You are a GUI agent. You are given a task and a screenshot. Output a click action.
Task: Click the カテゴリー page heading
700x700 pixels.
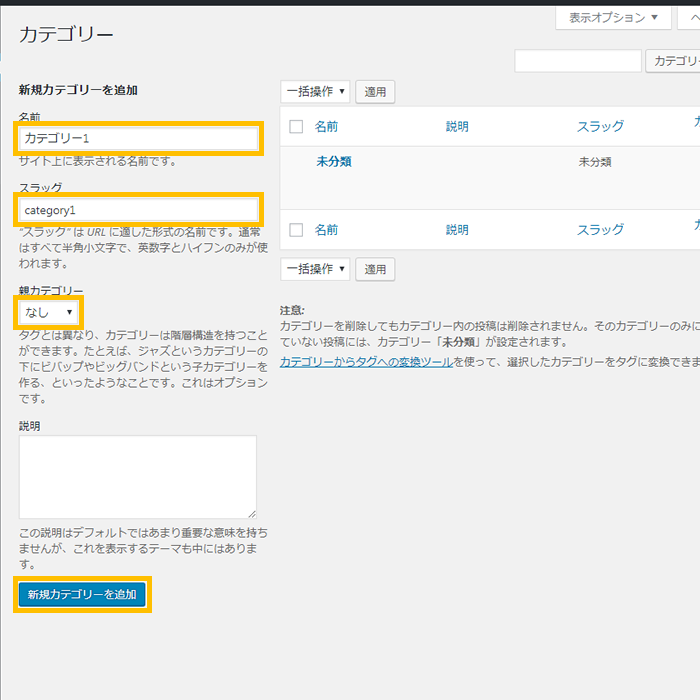[66, 34]
